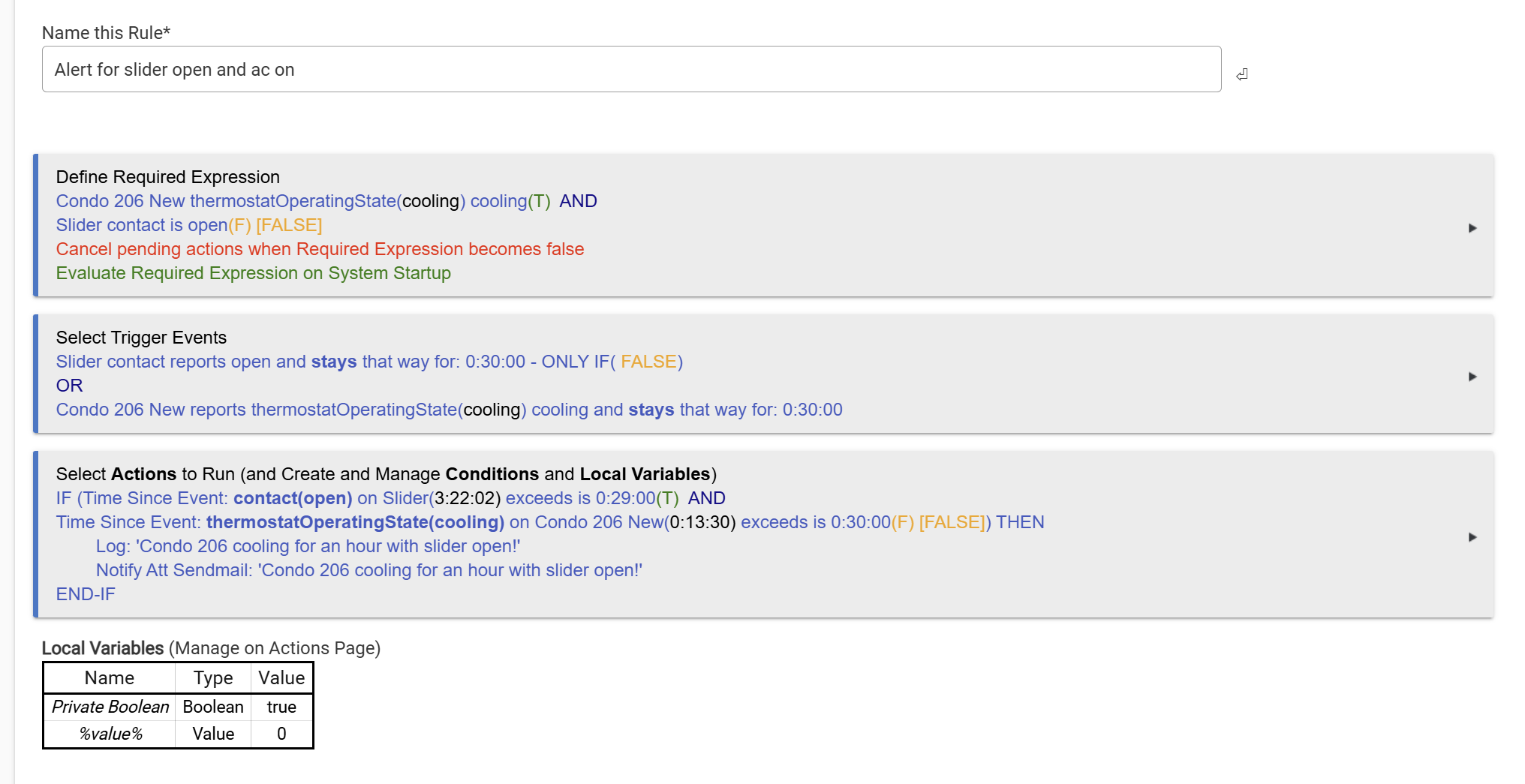Click the rule name input field
The width and height of the screenshot is (1525, 784).
point(631,69)
